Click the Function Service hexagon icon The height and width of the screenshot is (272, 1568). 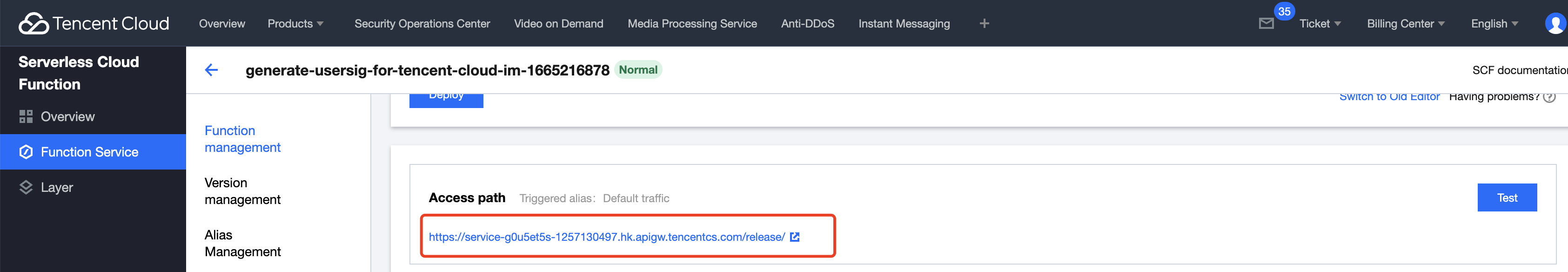[26, 152]
